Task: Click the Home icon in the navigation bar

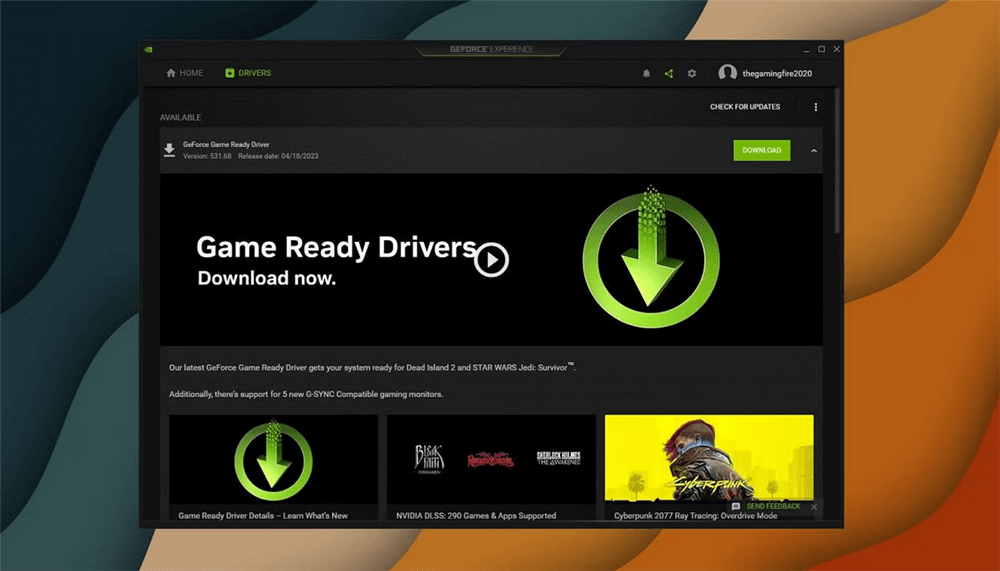Action: coord(171,73)
